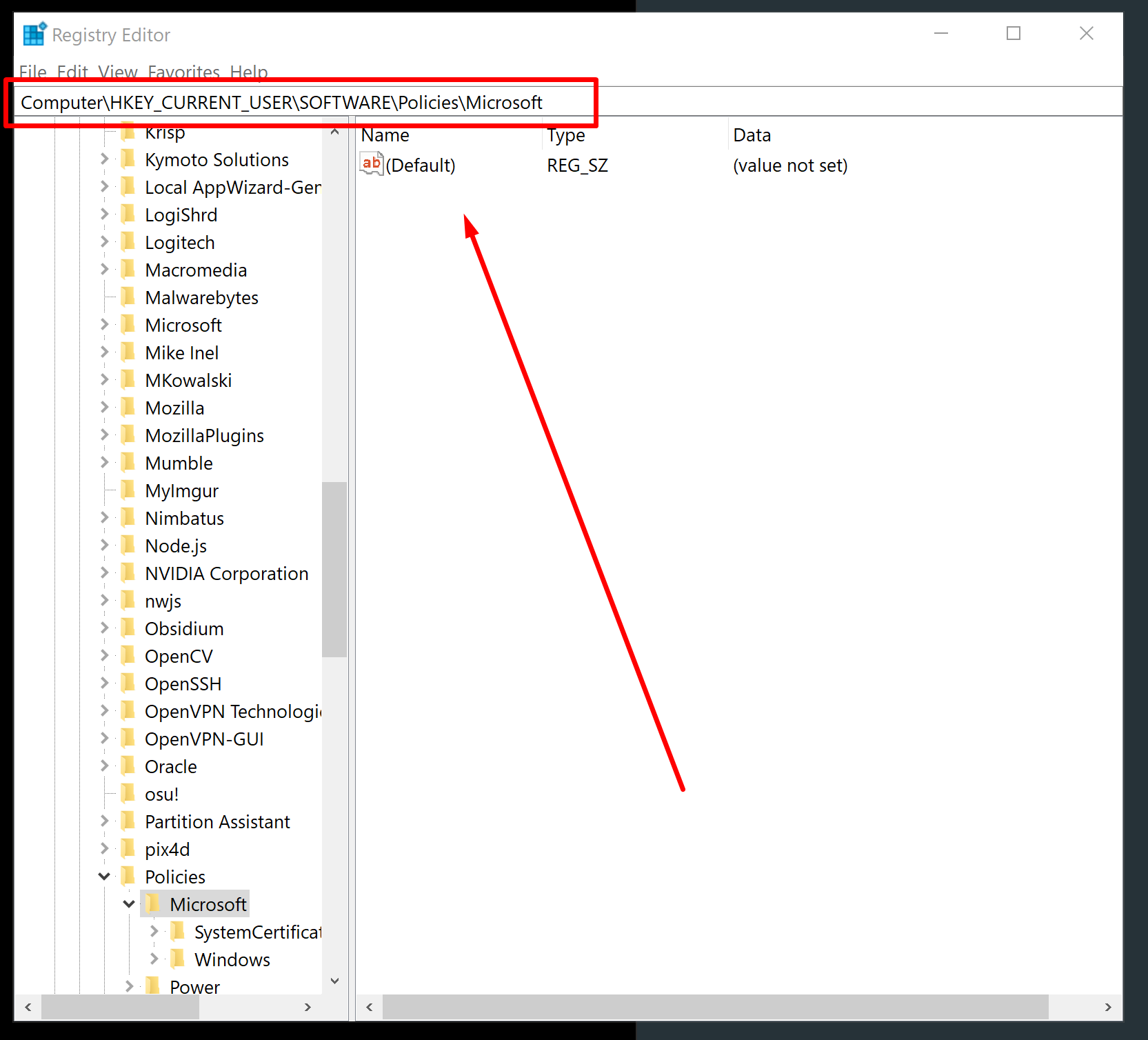The width and height of the screenshot is (1148, 1040).
Task: Click the osu! folder icon
Action: click(128, 794)
